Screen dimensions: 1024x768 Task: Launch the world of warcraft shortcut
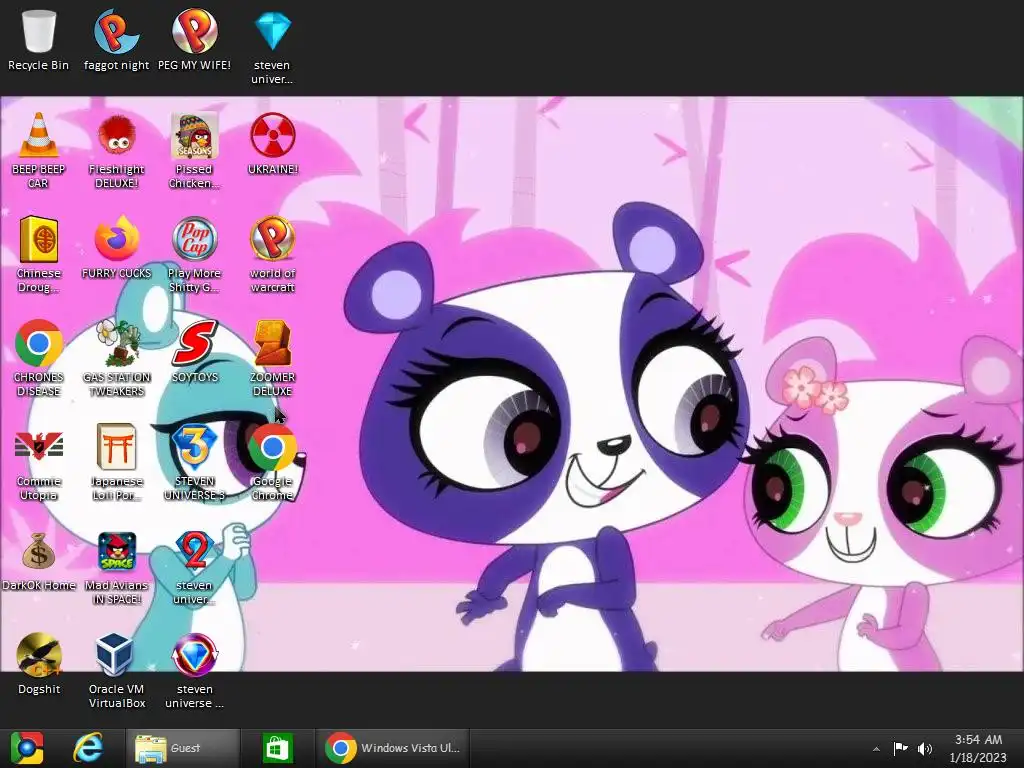click(272, 255)
